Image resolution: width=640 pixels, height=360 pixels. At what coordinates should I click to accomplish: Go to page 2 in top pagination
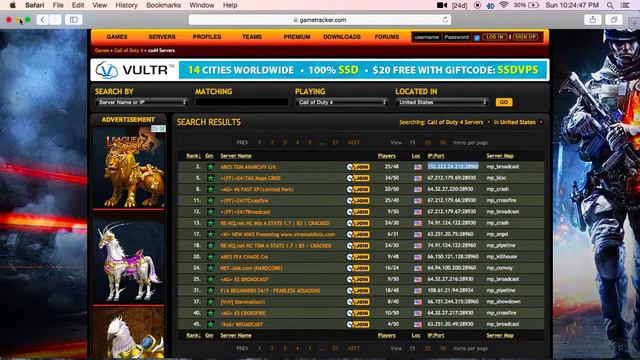(272, 142)
